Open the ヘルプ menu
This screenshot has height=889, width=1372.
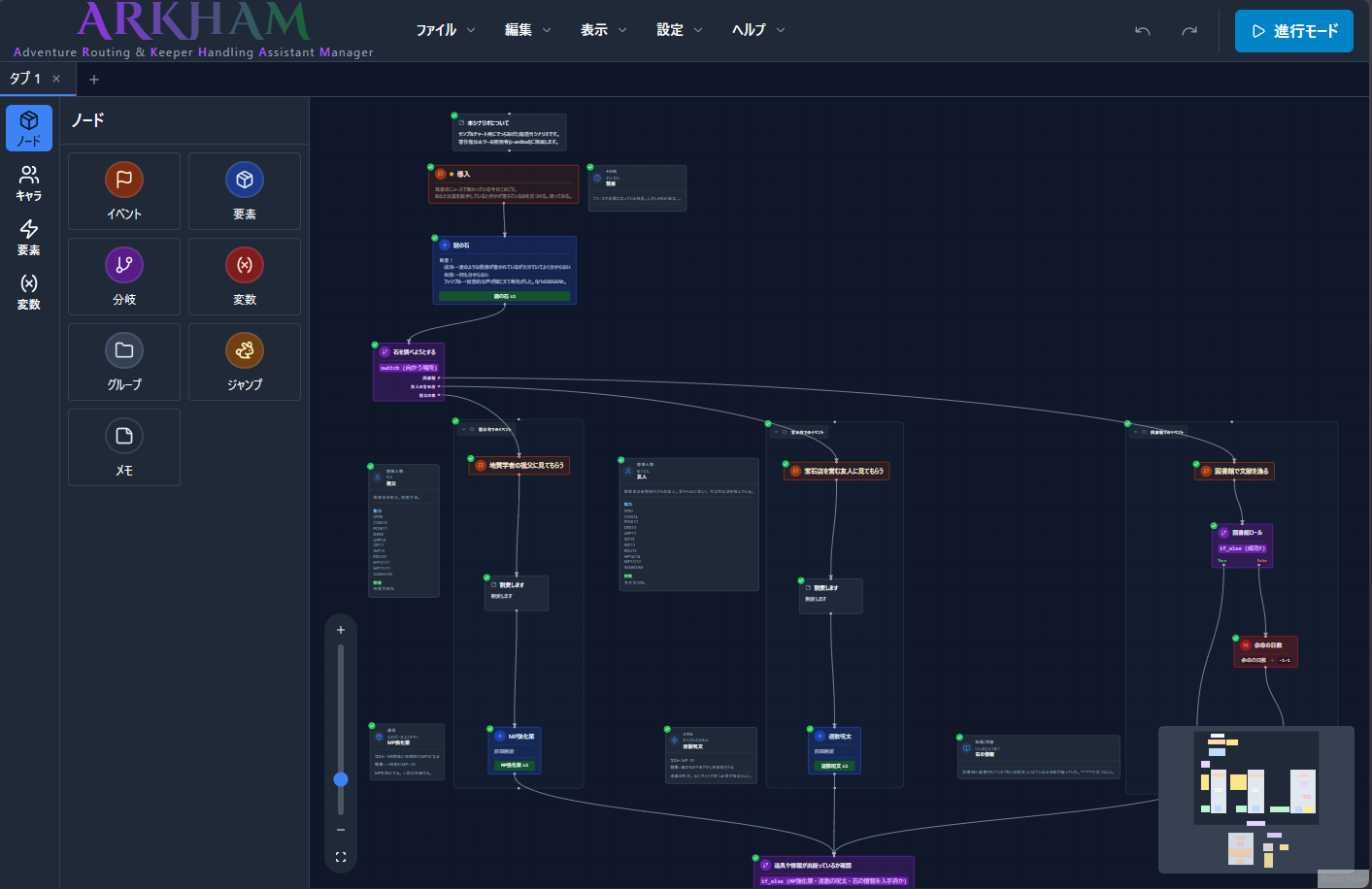[758, 30]
